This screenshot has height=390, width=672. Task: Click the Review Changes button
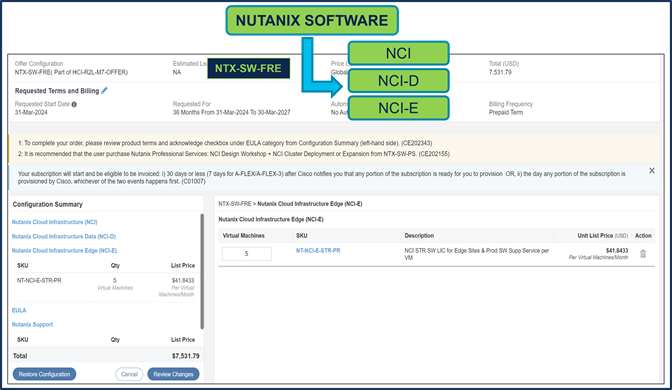coord(173,374)
